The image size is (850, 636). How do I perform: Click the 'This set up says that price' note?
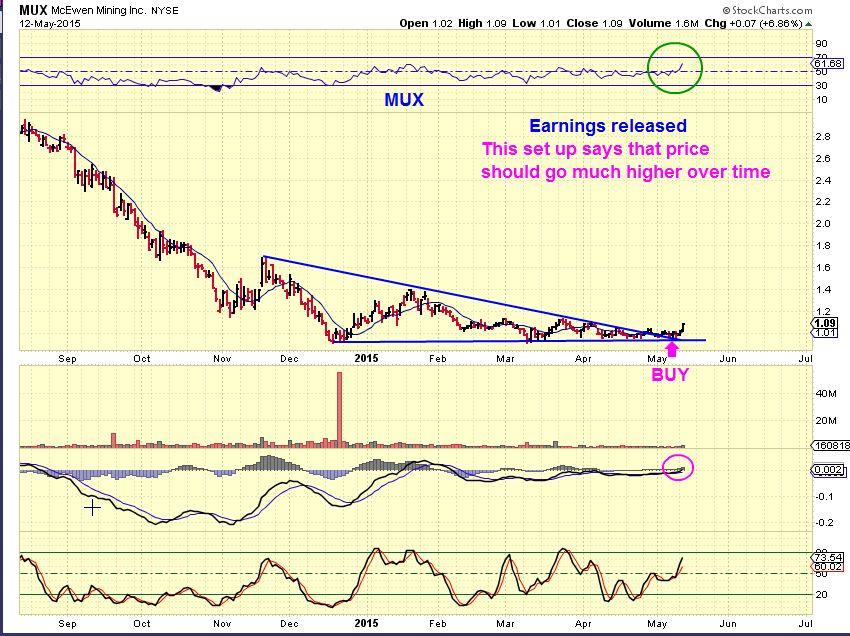pos(596,149)
